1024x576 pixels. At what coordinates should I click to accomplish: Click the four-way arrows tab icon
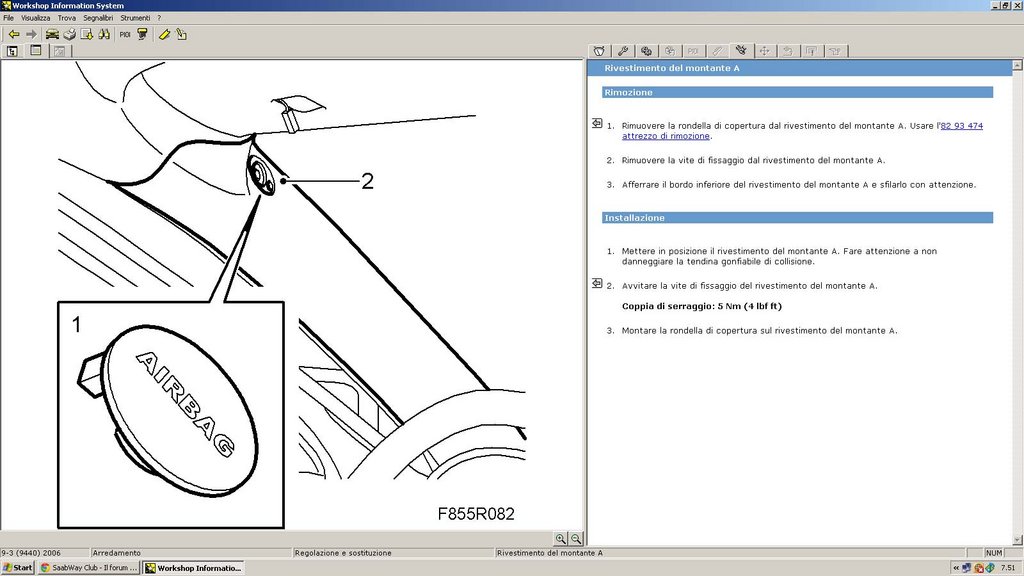764,51
